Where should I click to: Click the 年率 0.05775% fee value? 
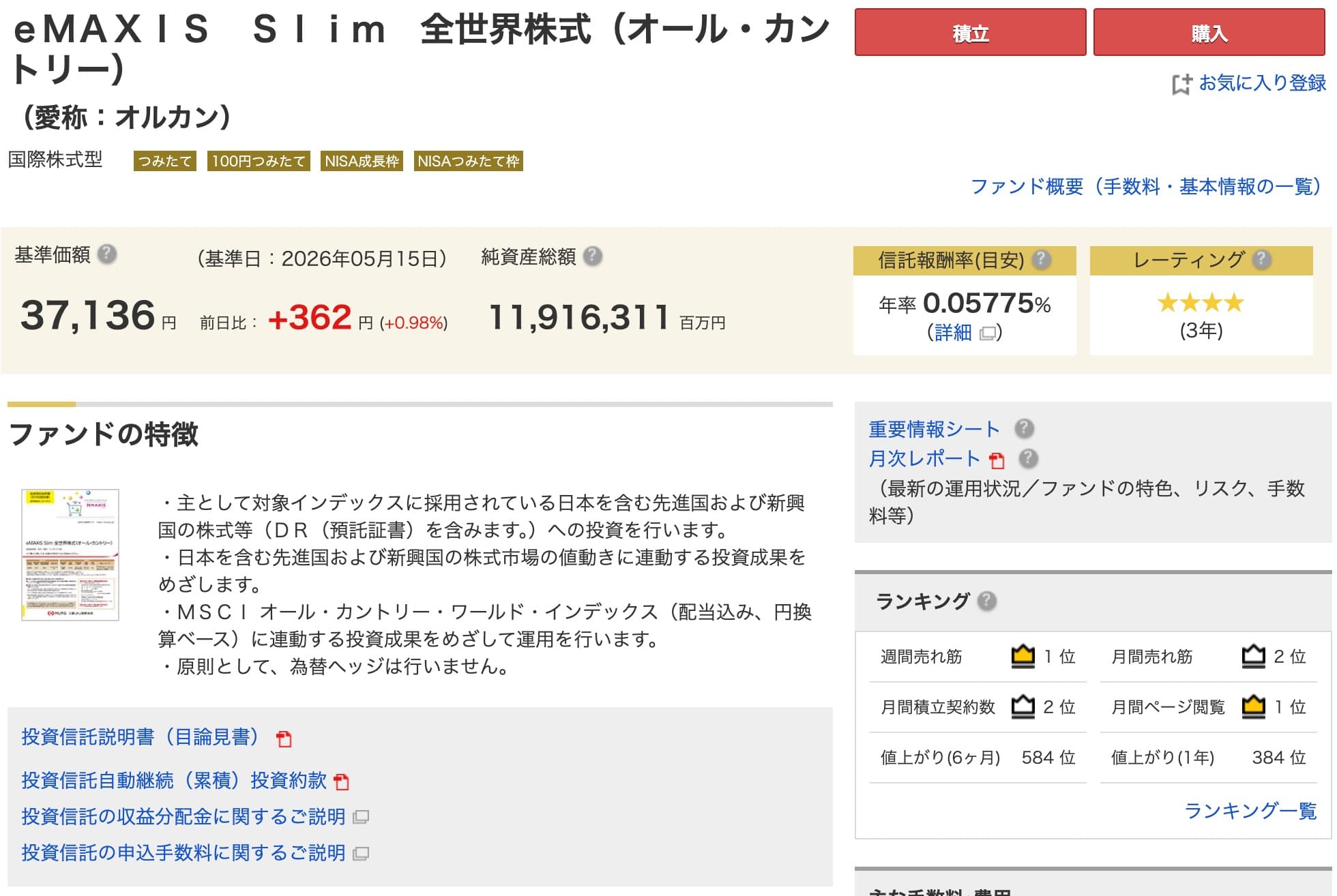965,303
